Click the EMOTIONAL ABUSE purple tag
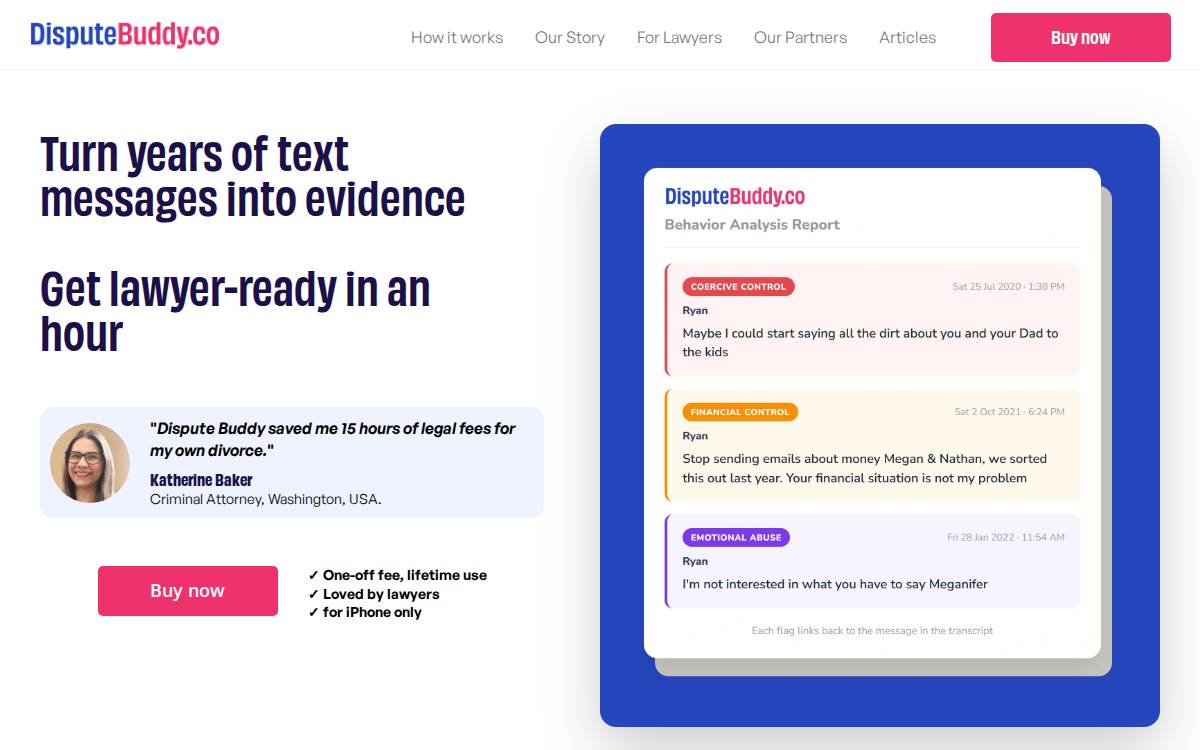The height and width of the screenshot is (750, 1200). 736,537
